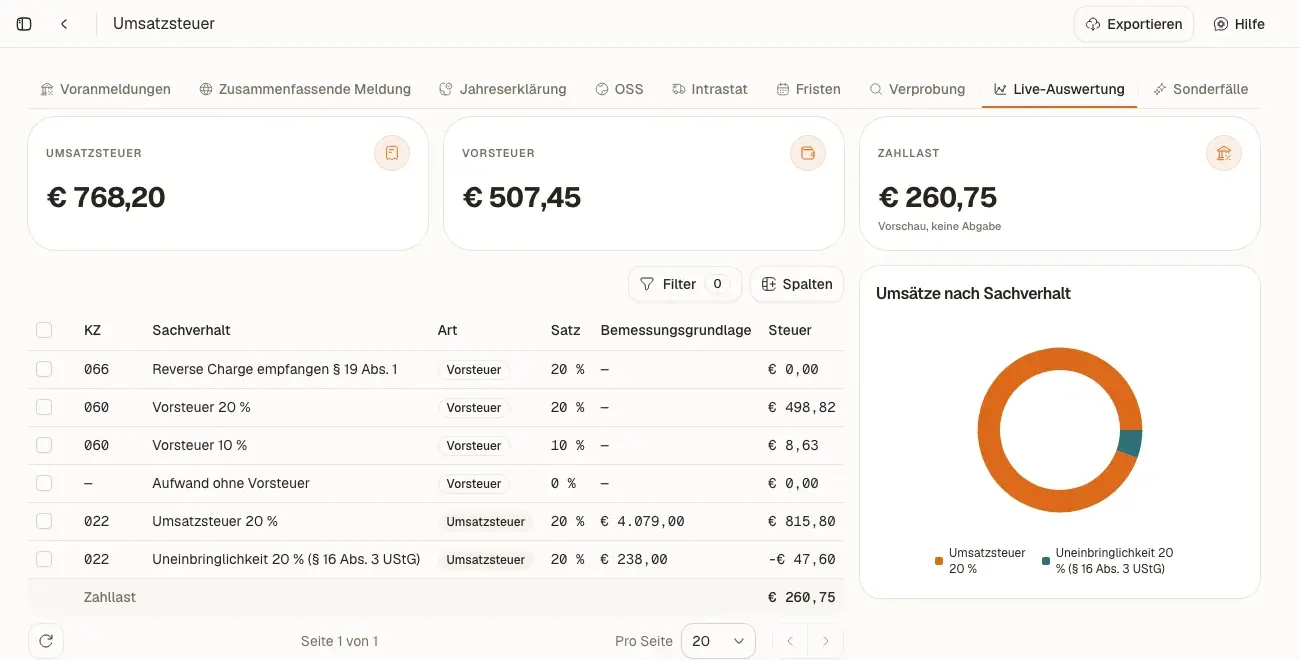Screen dimensions: 1300x660
Task: Click the € 498,82 Steuer value
Action: [x=802, y=407]
